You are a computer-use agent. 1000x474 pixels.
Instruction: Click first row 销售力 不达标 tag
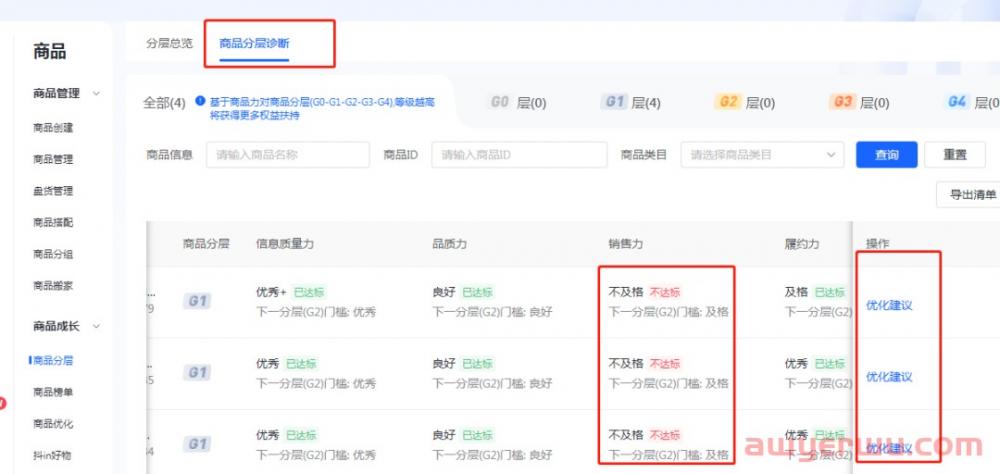665,293
